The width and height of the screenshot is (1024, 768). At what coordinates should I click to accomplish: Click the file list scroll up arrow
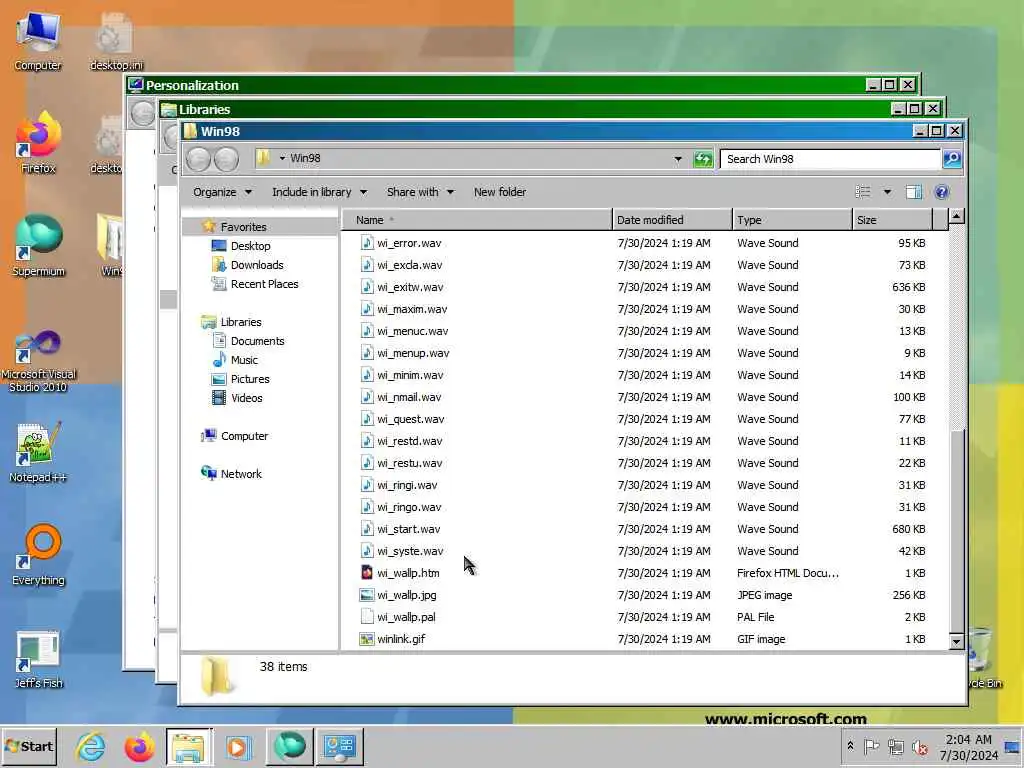point(956,216)
